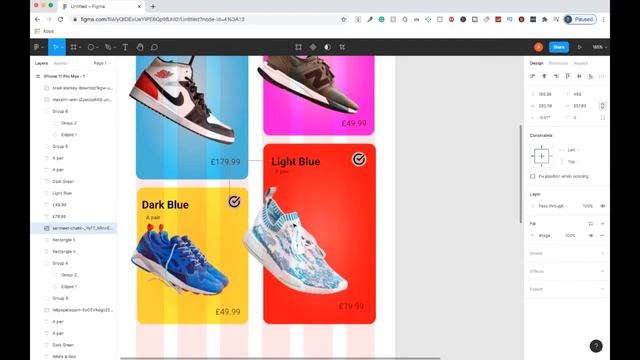640x360 pixels.
Task: Click the orange user avatar
Action: point(538,47)
